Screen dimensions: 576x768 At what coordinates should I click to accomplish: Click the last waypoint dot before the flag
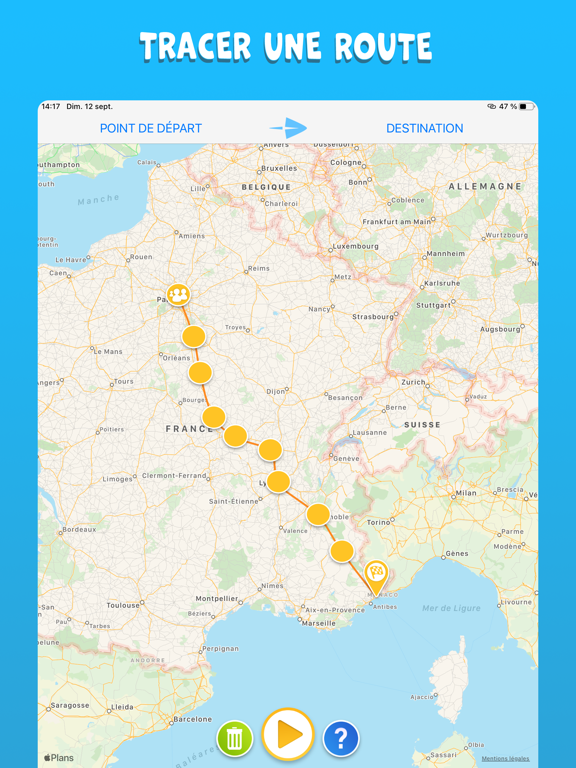[x=342, y=551]
